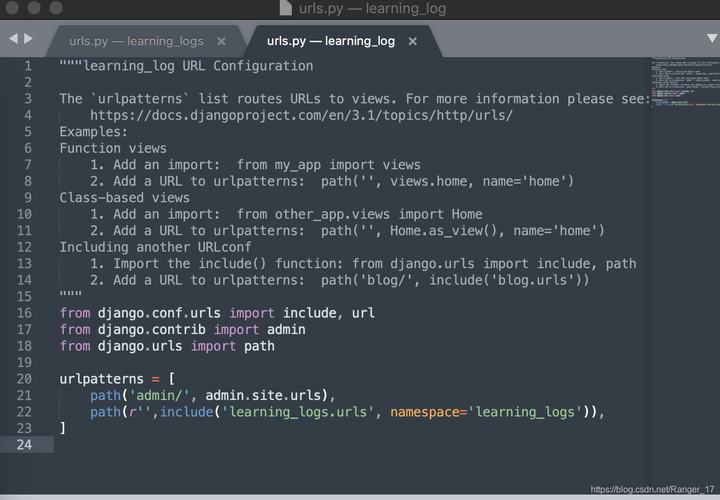
Task: Click 'django.contrib' on line 17
Action: pyautogui.click(x=152, y=329)
